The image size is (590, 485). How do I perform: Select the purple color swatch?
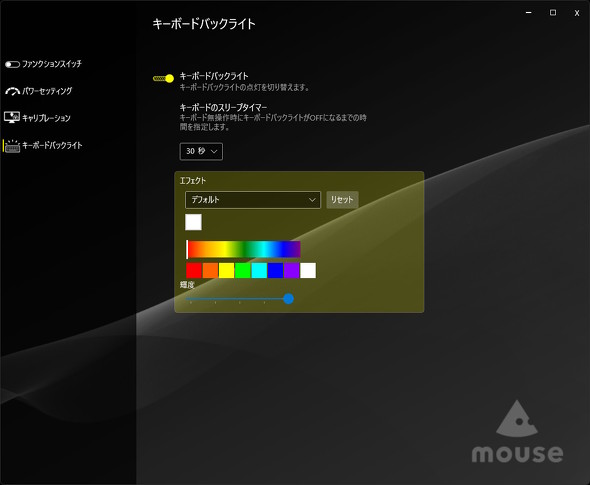(292, 271)
